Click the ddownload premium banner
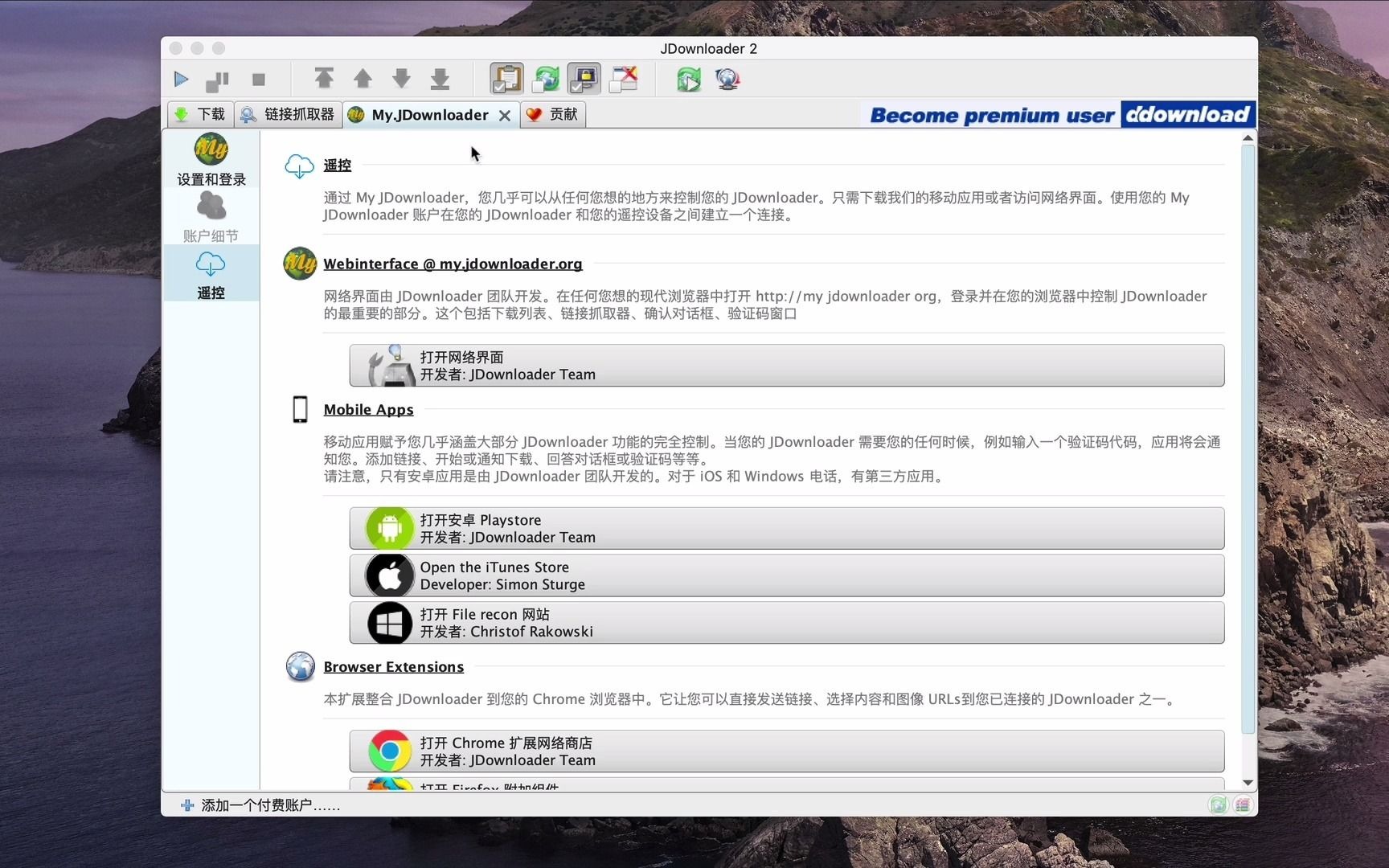 coord(1059,115)
